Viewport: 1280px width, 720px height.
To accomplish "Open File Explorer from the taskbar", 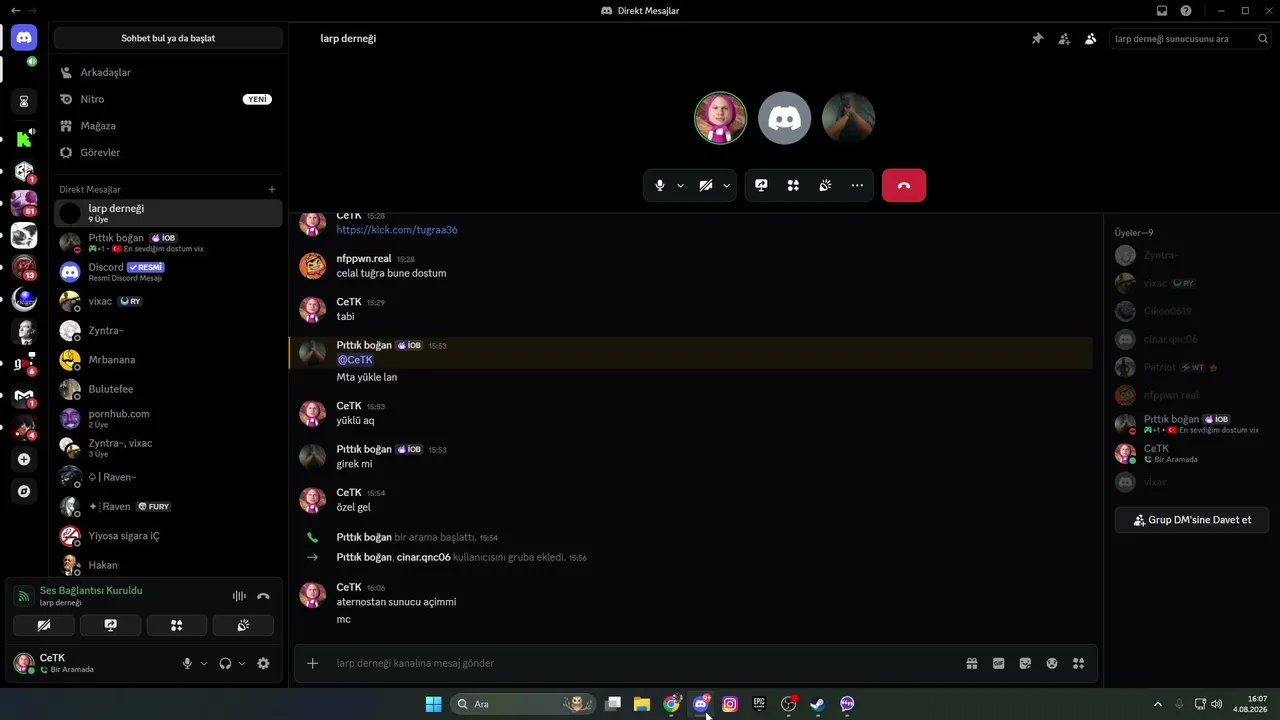I will pos(642,704).
